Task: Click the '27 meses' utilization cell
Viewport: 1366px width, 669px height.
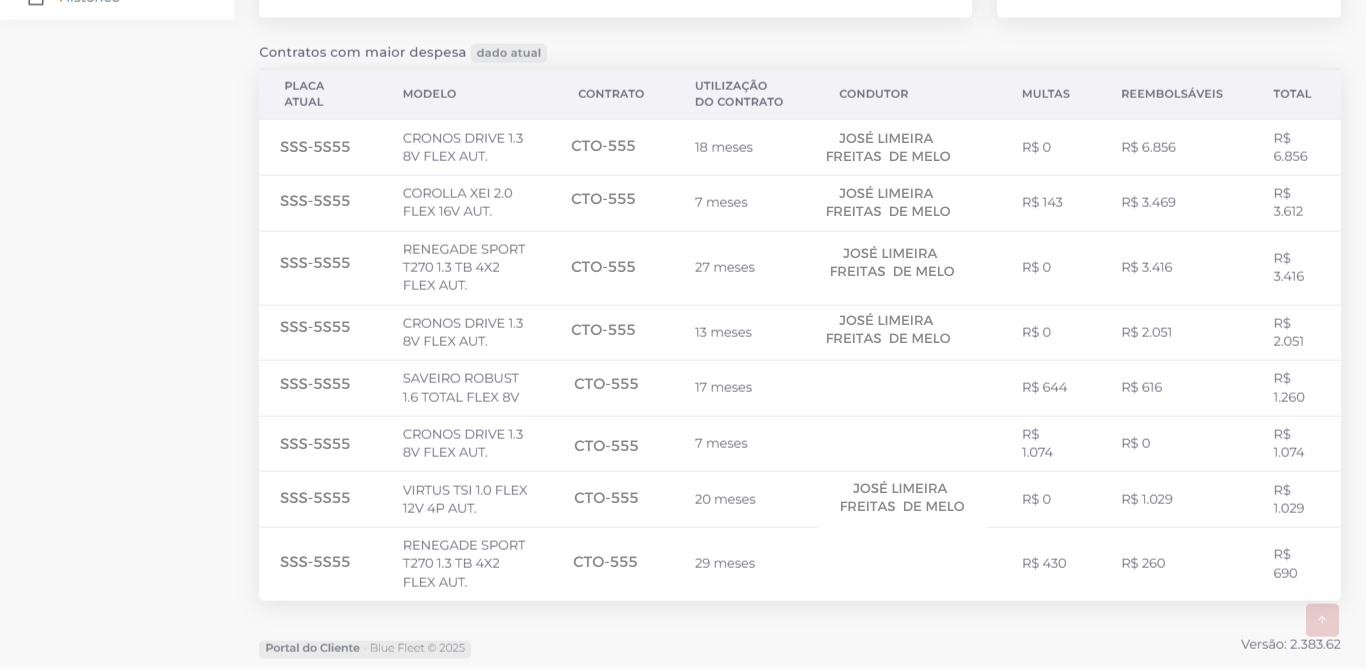Action: tap(725, 267)
